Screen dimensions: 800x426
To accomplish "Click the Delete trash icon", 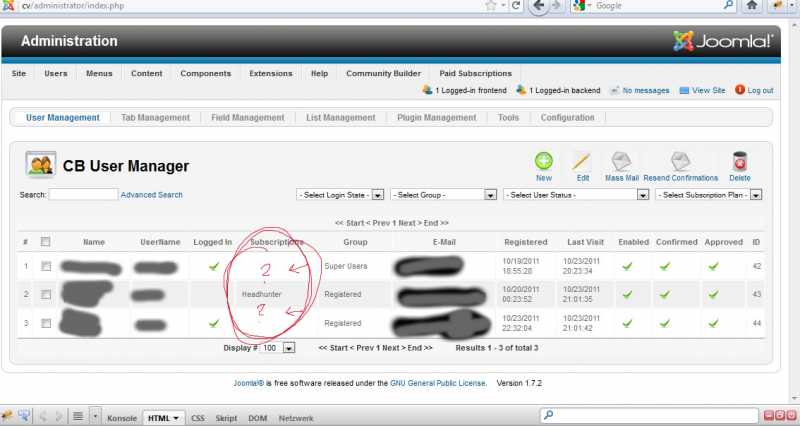I will [739, 162].
